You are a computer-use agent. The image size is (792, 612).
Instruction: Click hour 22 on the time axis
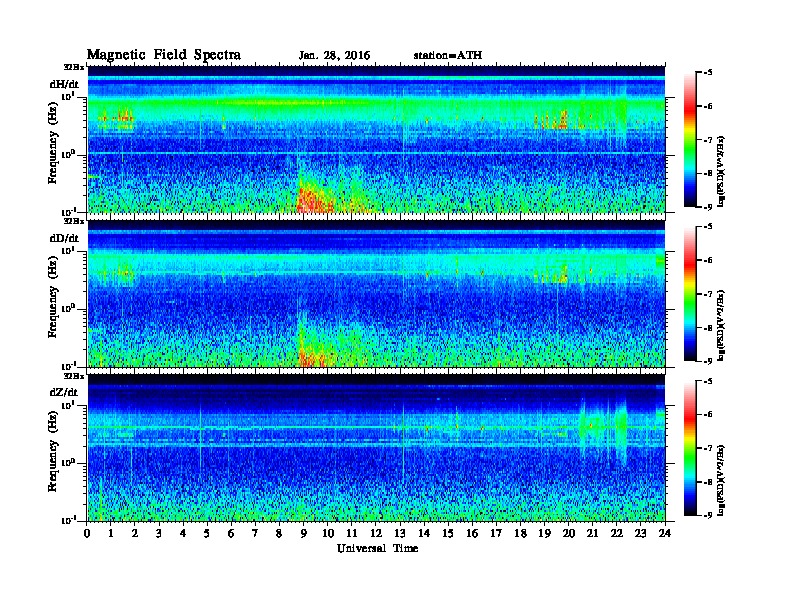[x=617, y=534]
